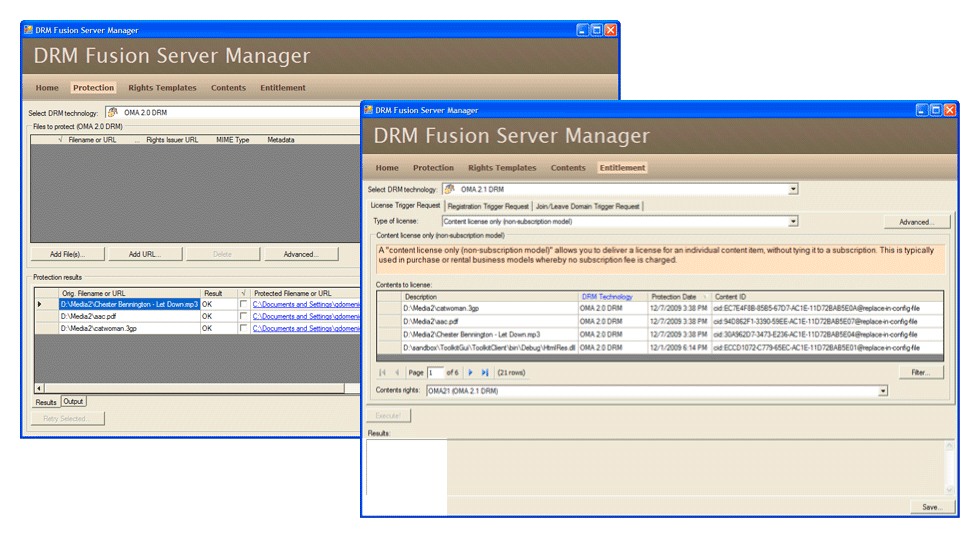
Task: Click Advanced... button in front window
Action: coord(916,222)
